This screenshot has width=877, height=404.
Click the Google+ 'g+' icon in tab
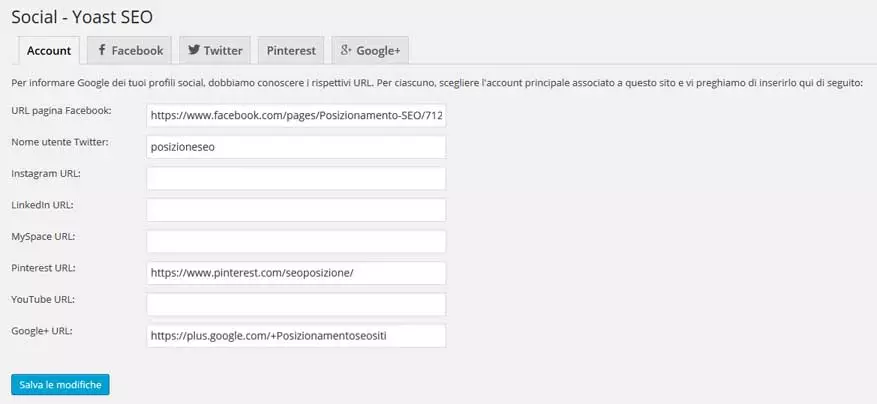(346, 50)
